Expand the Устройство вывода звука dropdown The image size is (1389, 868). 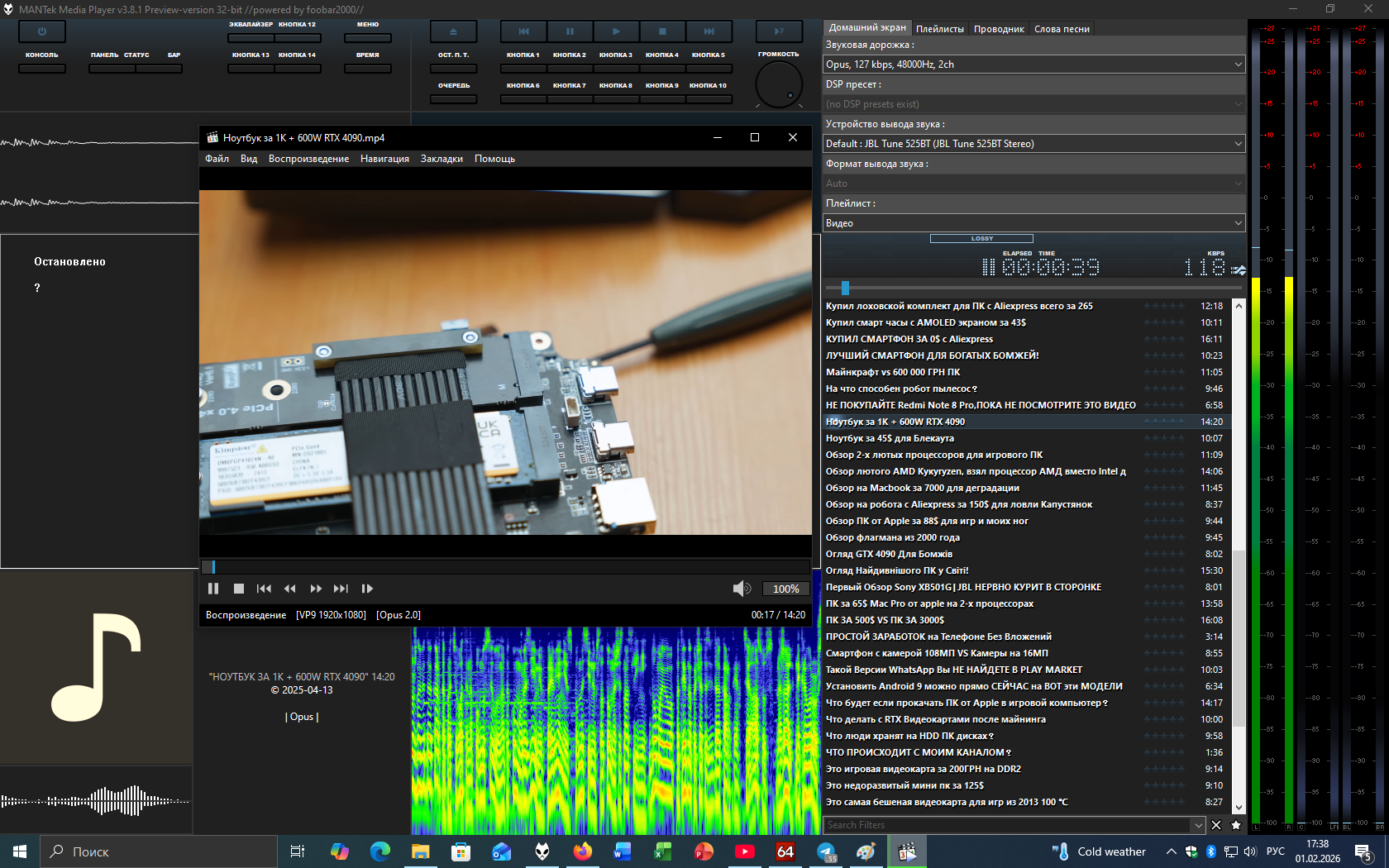1033,144
